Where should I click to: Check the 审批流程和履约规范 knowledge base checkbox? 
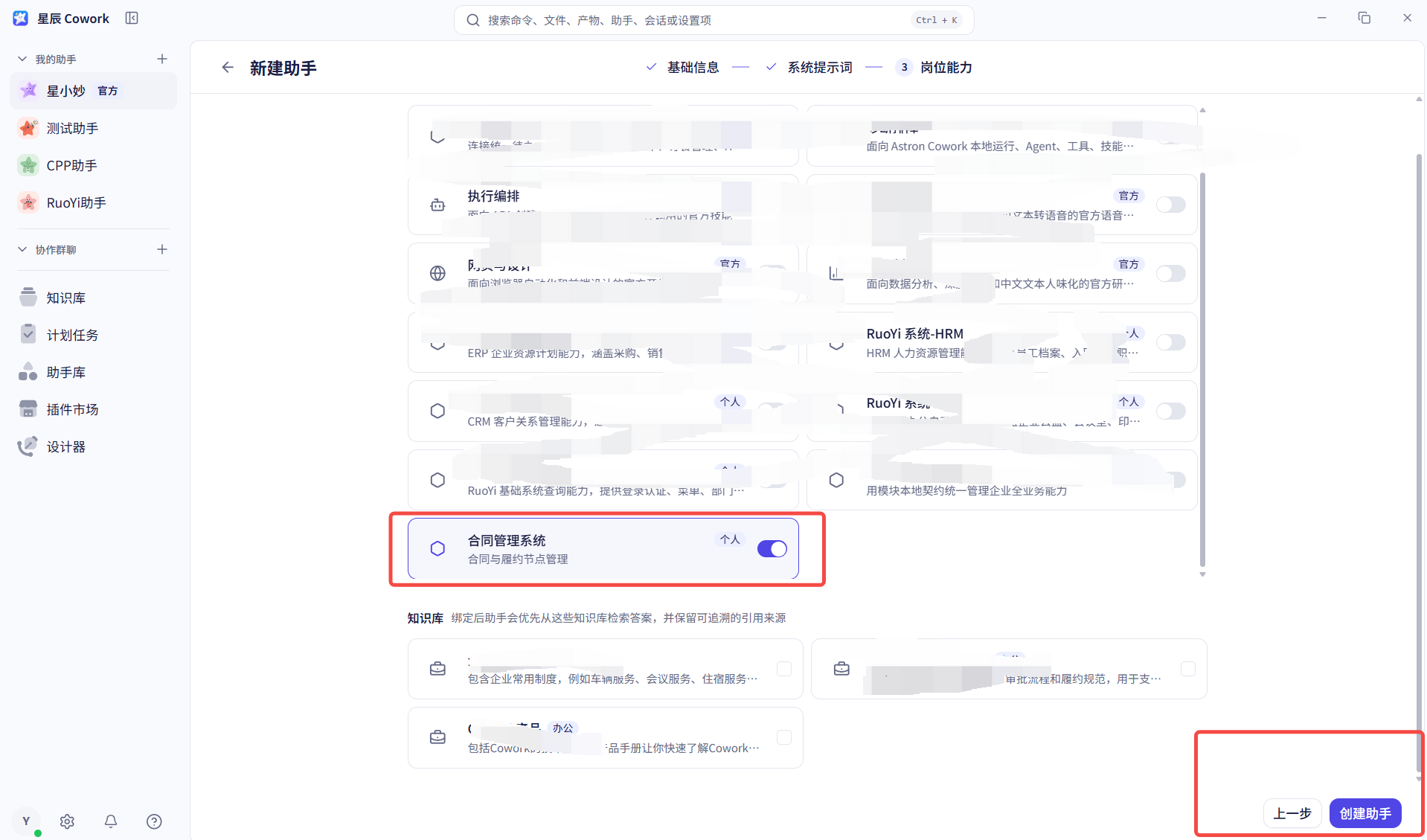(x=1188, y=669)
